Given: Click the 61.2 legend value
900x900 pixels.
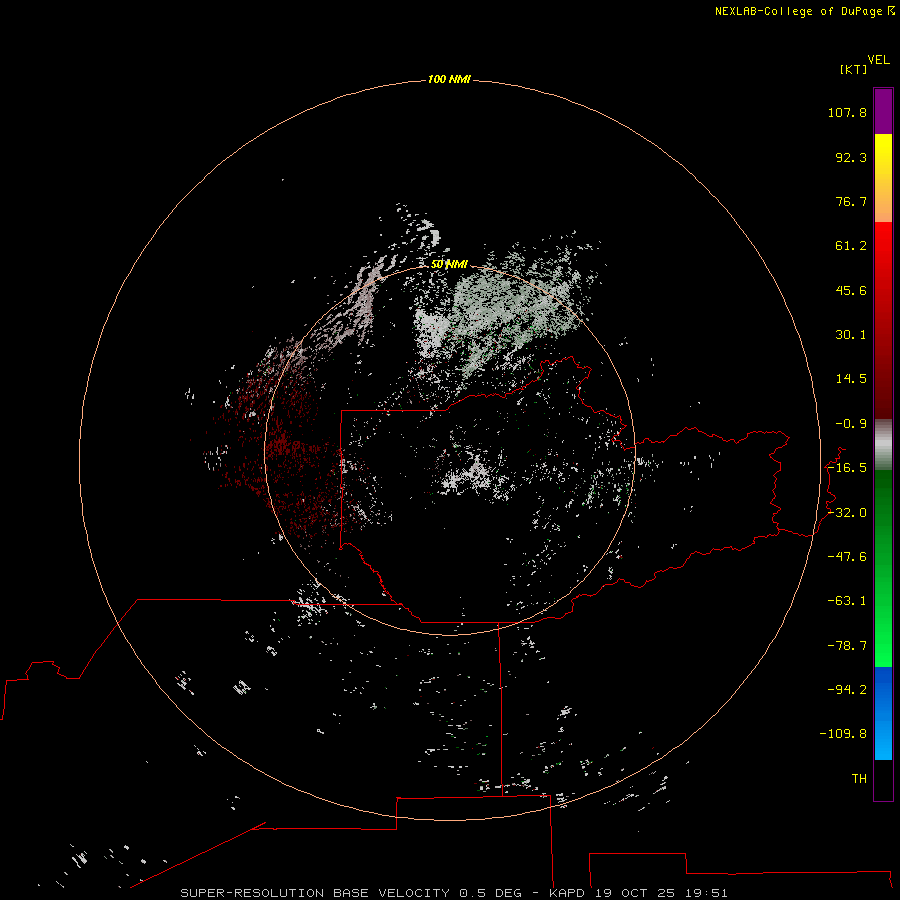Looking at the screenshot, I should [851, 246].
